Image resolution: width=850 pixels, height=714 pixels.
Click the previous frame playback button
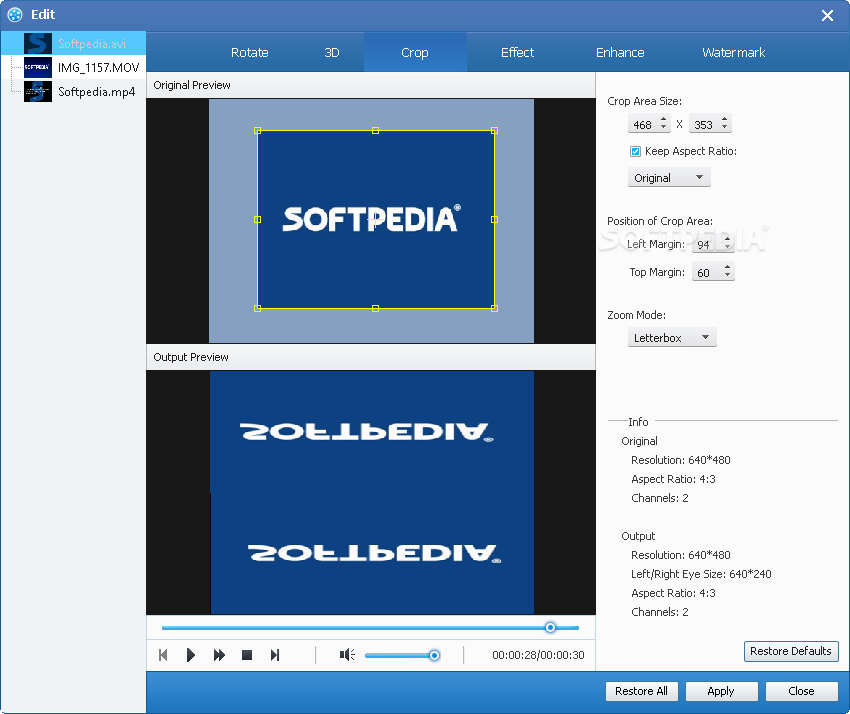[x=163, y=655]
